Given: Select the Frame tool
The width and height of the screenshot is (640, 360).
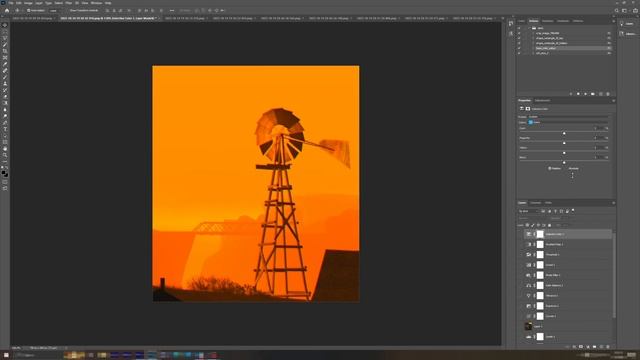Looking at the screenshot, I should 5,58.
